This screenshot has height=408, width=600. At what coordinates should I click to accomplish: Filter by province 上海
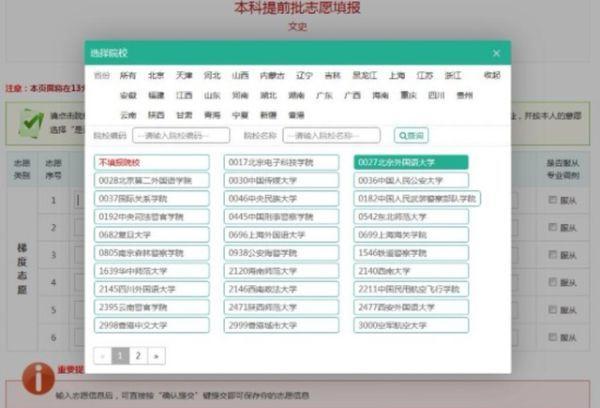pyautogui.click(x=397, y=75)
